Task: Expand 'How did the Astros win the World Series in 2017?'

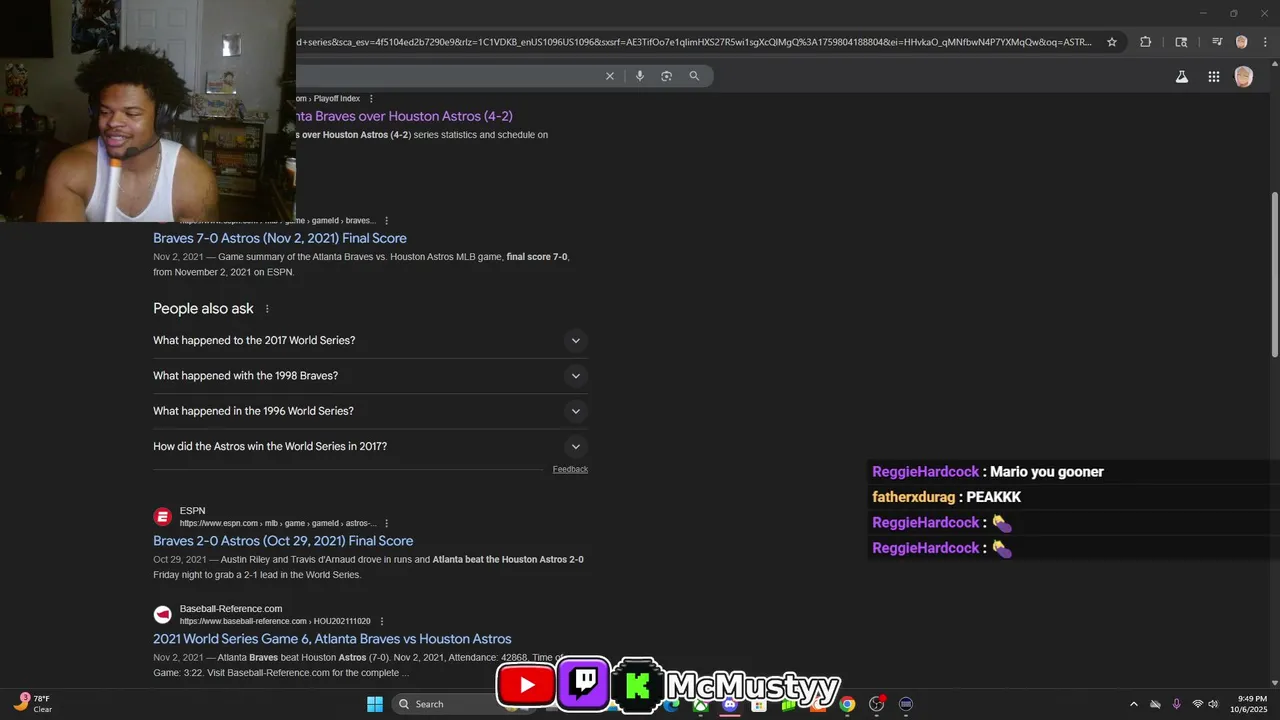Action: 370,446
